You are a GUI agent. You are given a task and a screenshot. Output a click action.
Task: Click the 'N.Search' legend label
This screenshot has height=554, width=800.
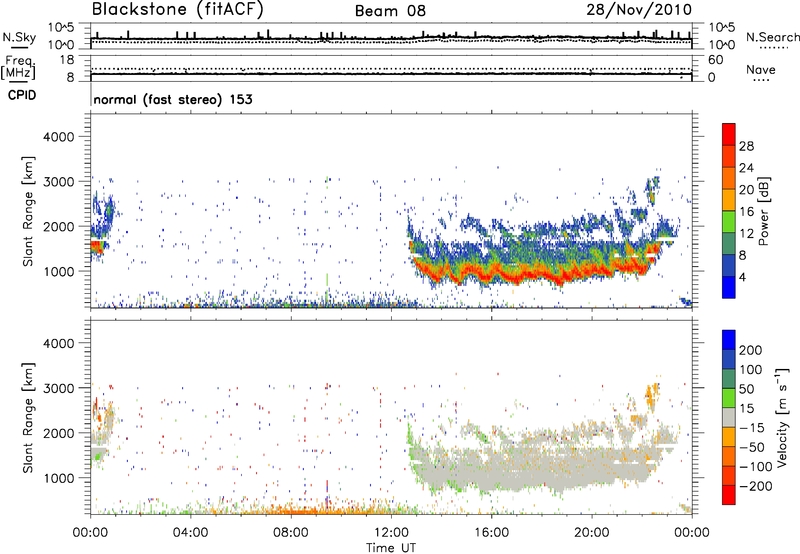(772, 37)
